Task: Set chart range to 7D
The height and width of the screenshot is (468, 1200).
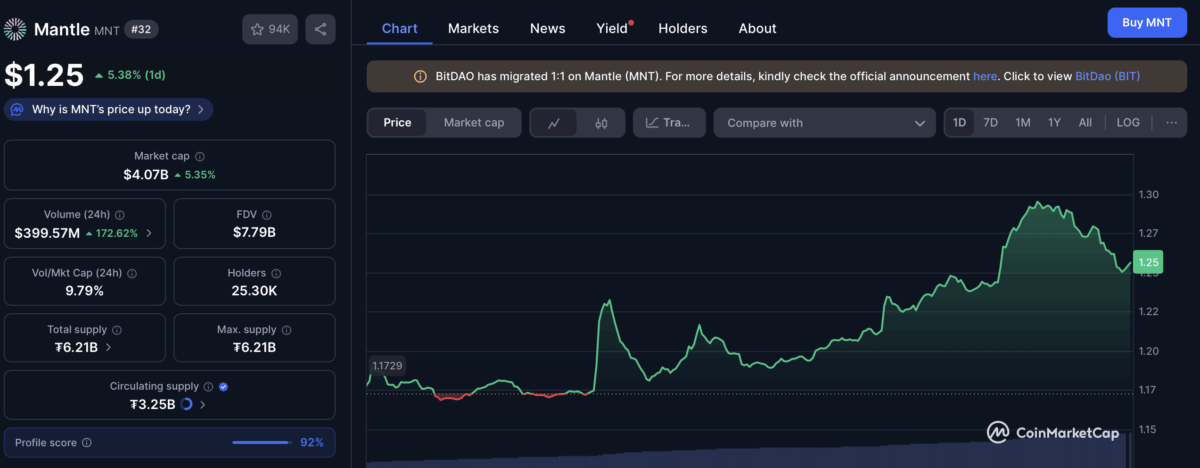Action: point(991,122)
